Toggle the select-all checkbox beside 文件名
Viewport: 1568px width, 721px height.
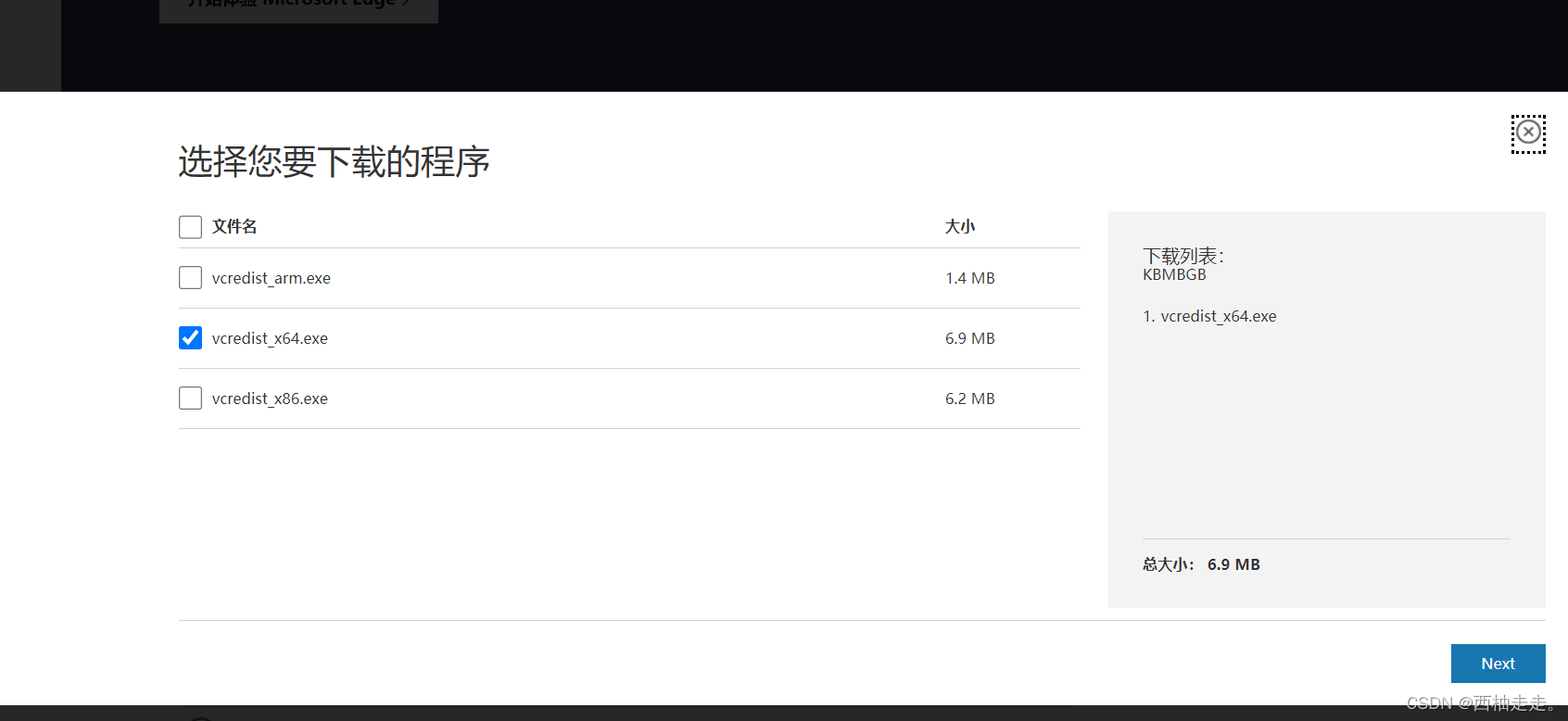190,226
